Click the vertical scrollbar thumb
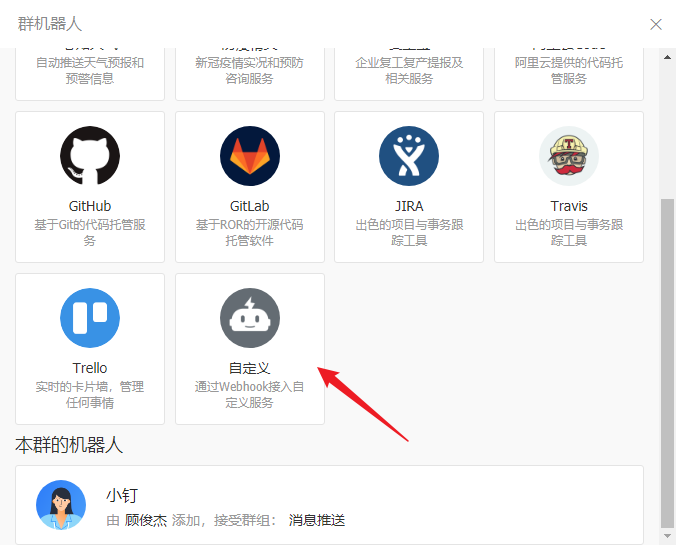 point(667,363)
